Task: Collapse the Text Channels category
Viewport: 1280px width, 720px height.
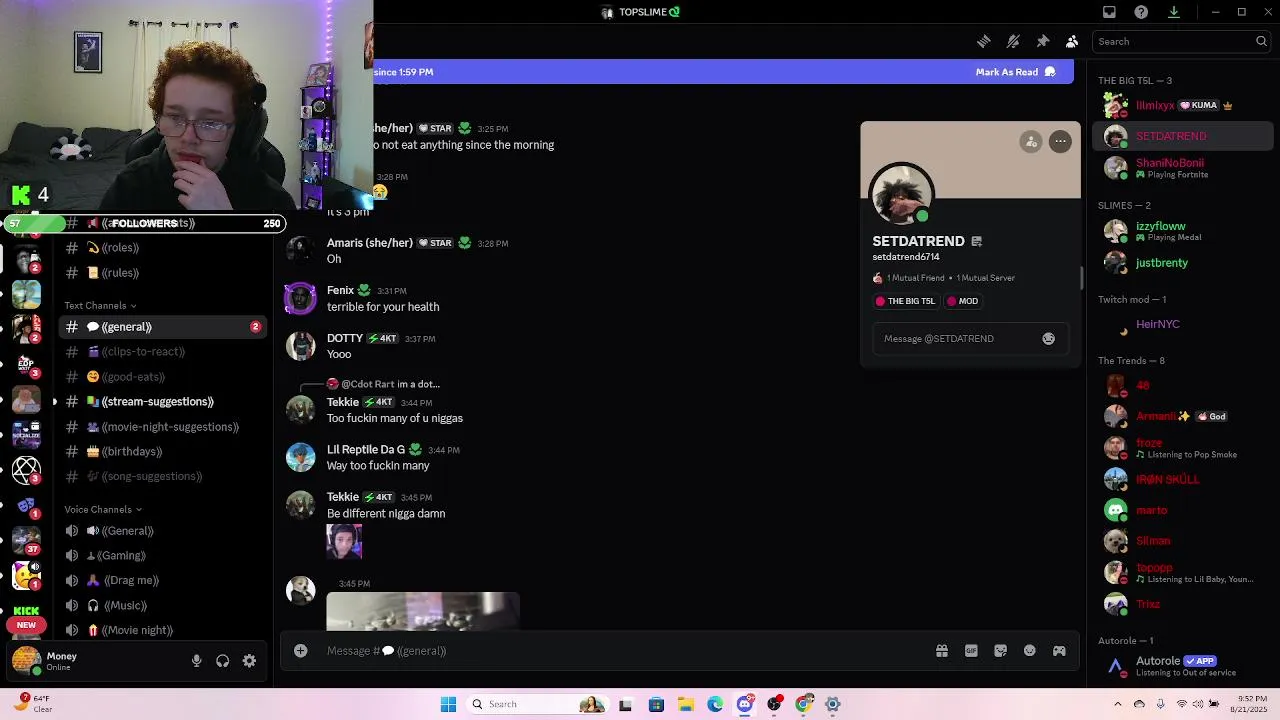Action: [x=100, y=306]
